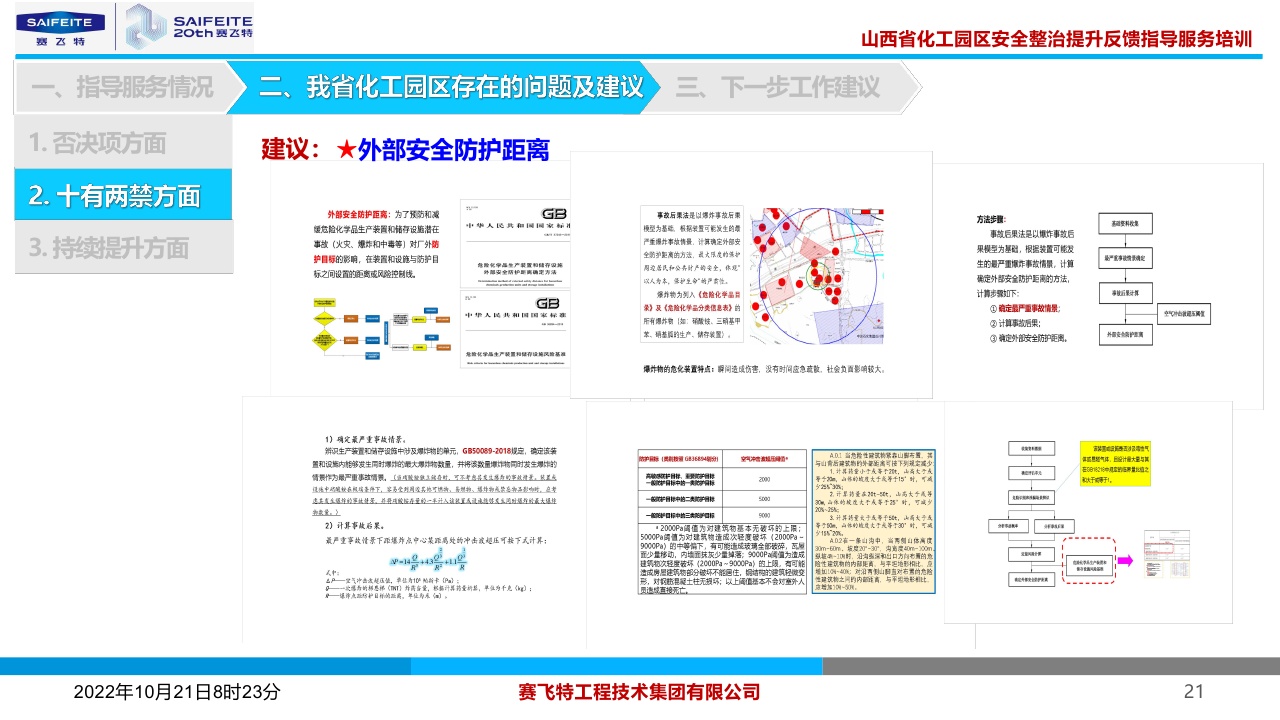
Task: Click the 2022年10月21日8时23分 date stamp
Action: point(177,691)
